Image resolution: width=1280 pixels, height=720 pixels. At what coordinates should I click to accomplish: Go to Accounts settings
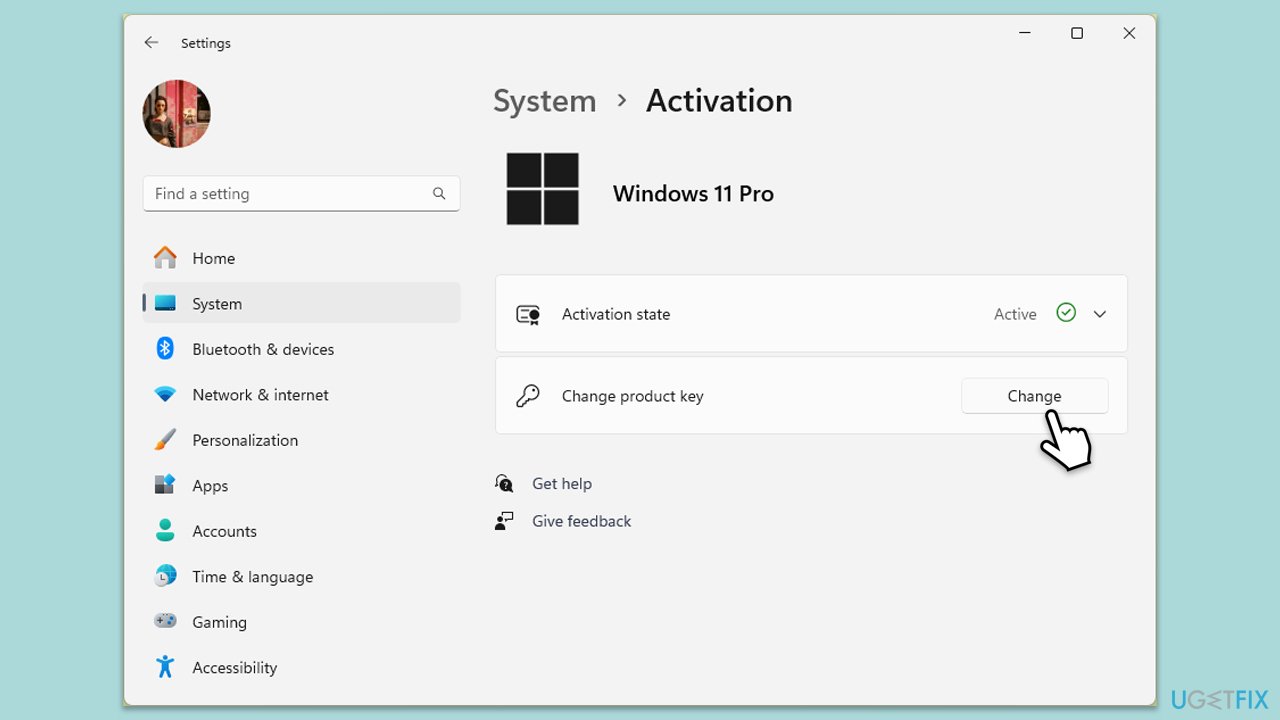pos(301,531)
